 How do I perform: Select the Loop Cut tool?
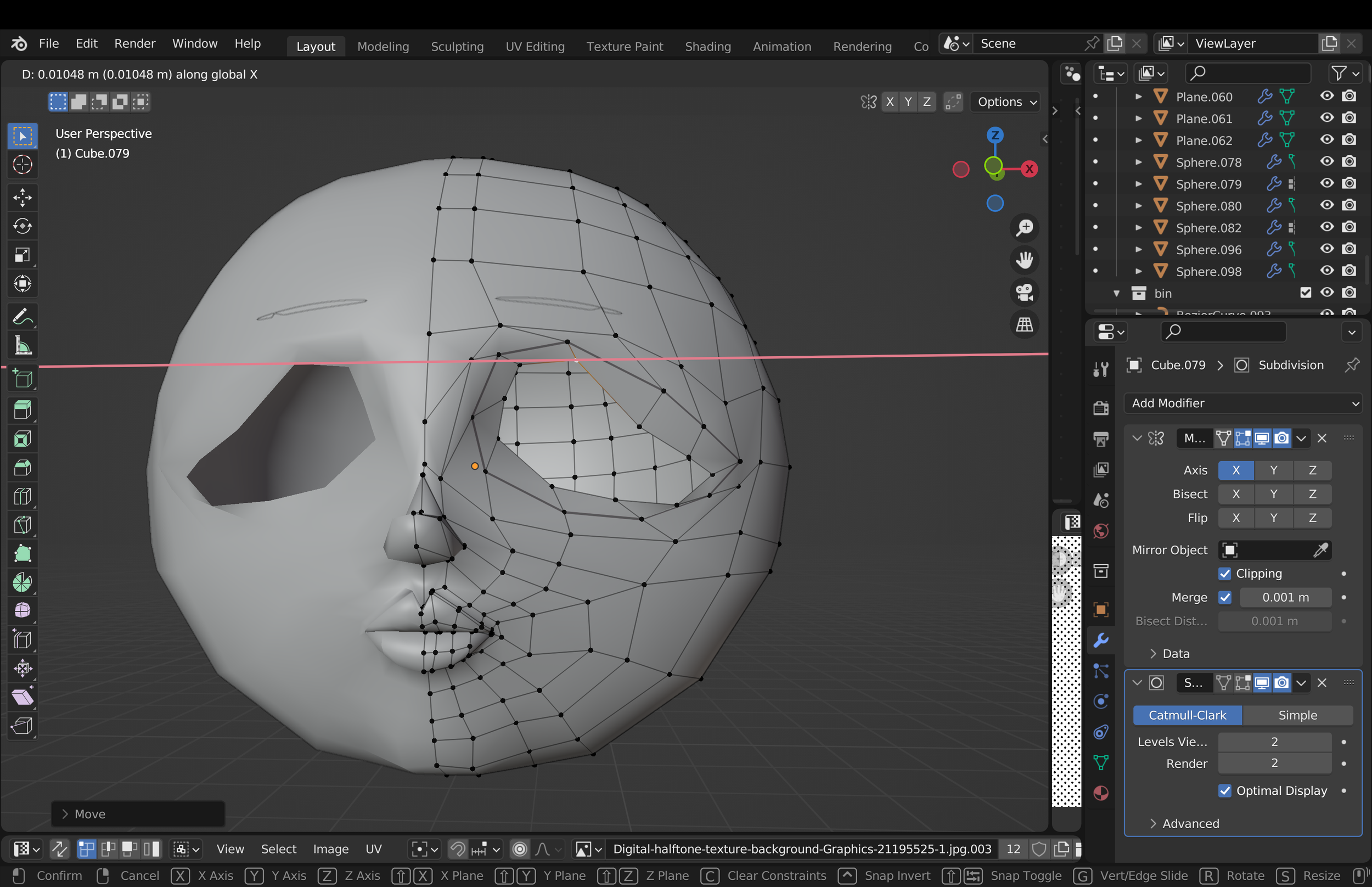pyautogui.click(x=23, y=496)
